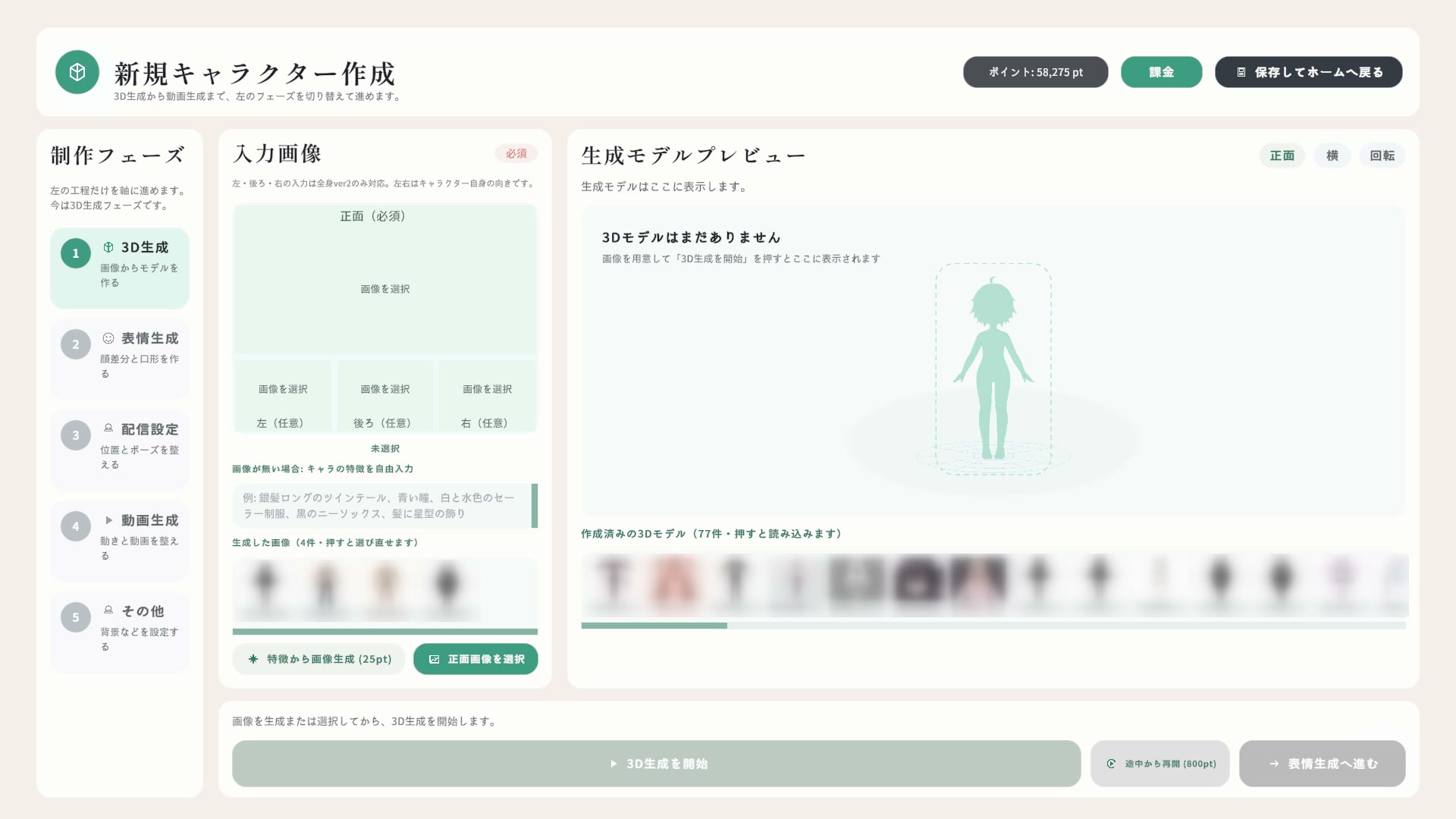Click the arrow icon in 表情生成へ進む button
Screen dimensions: 1456x819
pos(1274,764)
